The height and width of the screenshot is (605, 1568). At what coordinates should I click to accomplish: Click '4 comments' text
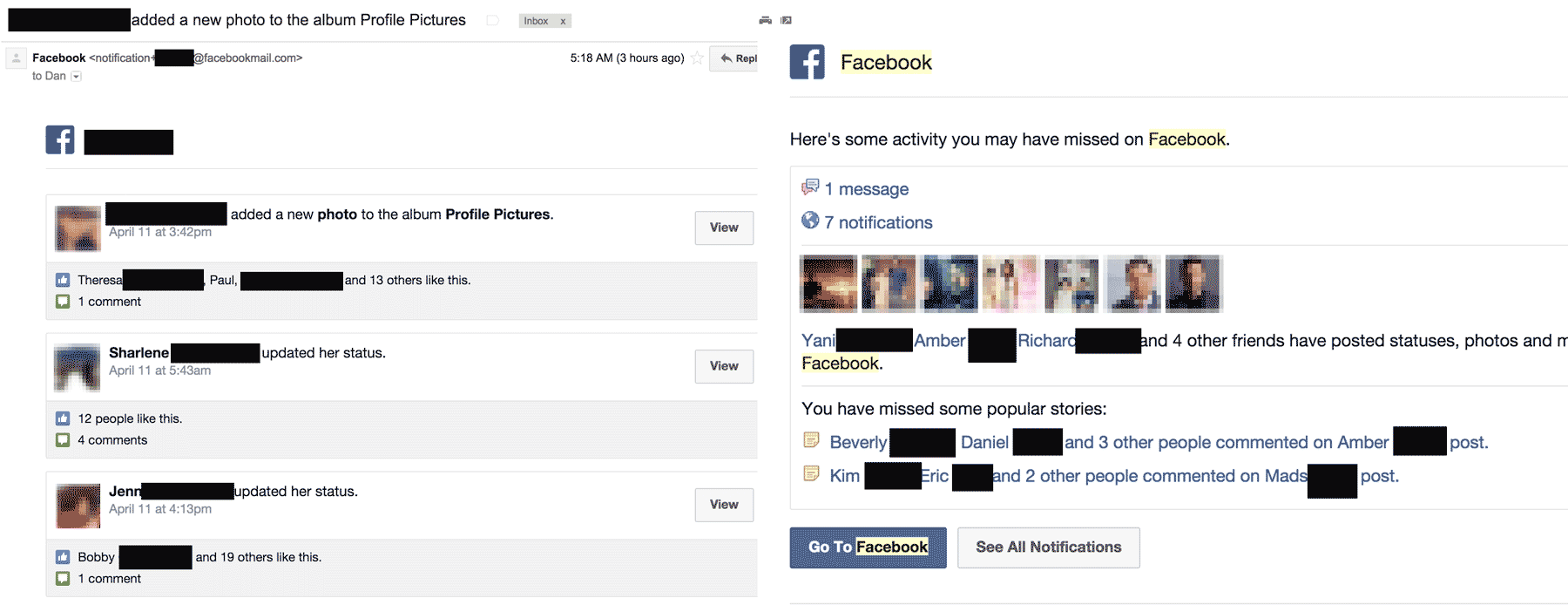pos(112,440)
